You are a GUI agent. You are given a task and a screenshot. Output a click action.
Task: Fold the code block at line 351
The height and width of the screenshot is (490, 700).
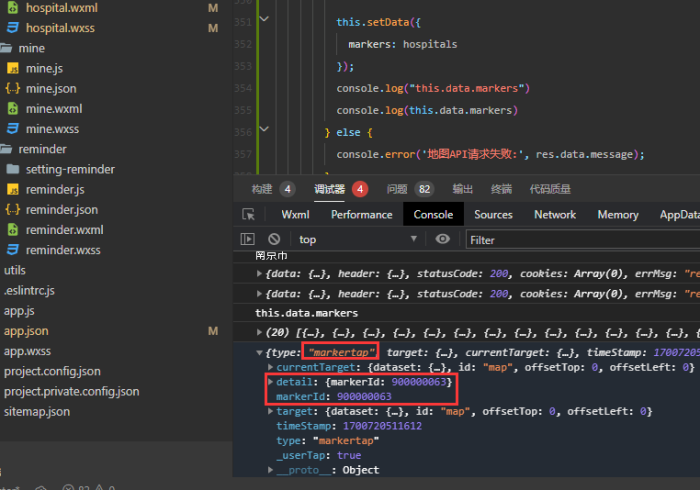(264, 19)
